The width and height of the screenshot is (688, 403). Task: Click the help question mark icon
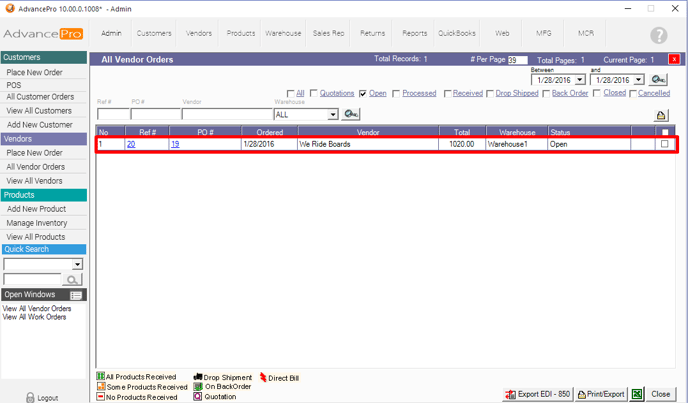coord(658,35)
